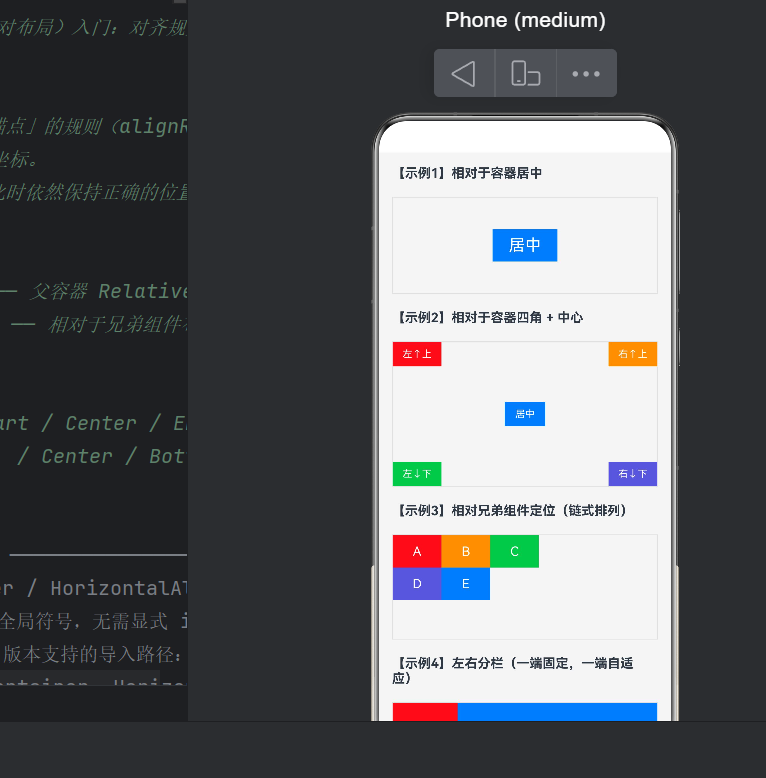Click the multi-device preview icon
The width and height of the screenshot is (766, 778).
(525, 73)
